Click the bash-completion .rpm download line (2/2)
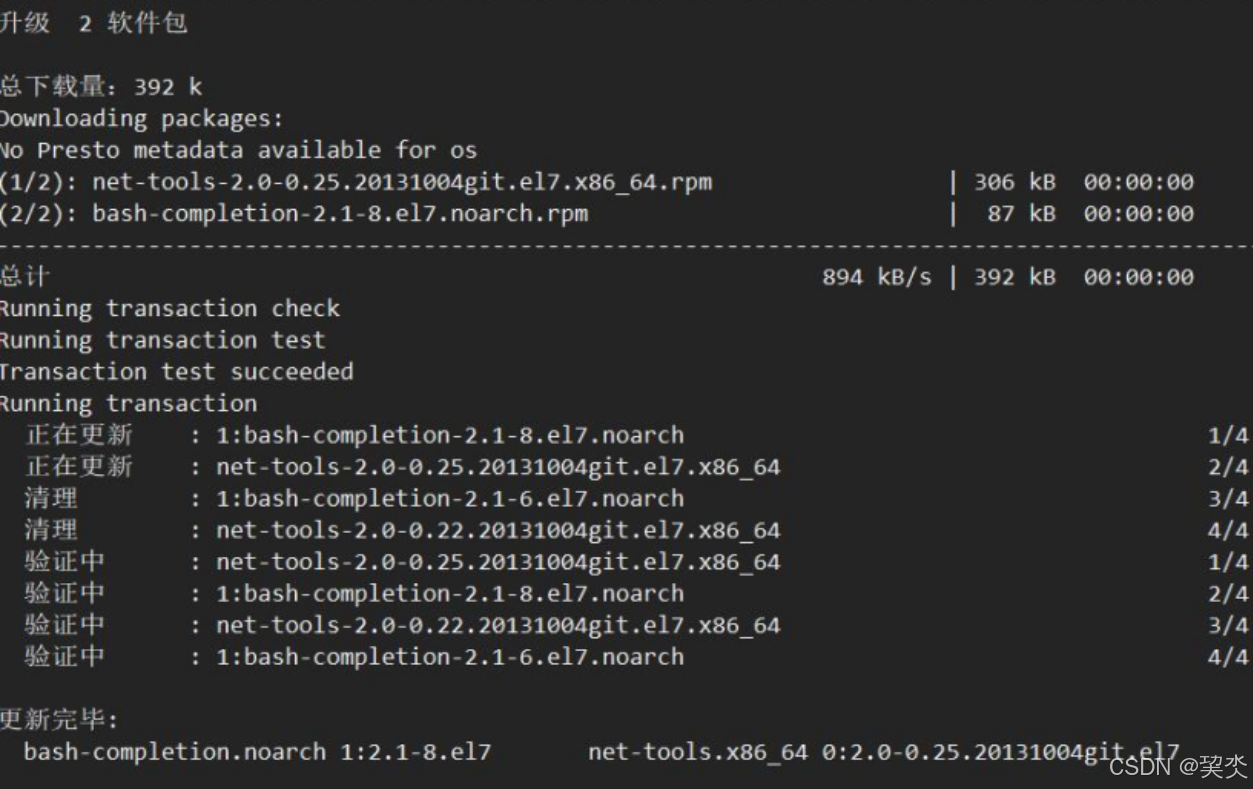The width and height of the screenshot is (1253, 789). point(293,214)
